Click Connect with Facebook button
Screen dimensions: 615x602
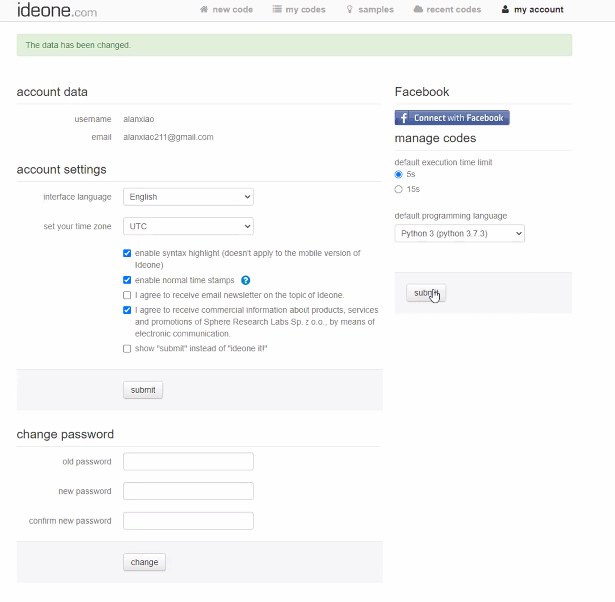(x=452, y=118)
